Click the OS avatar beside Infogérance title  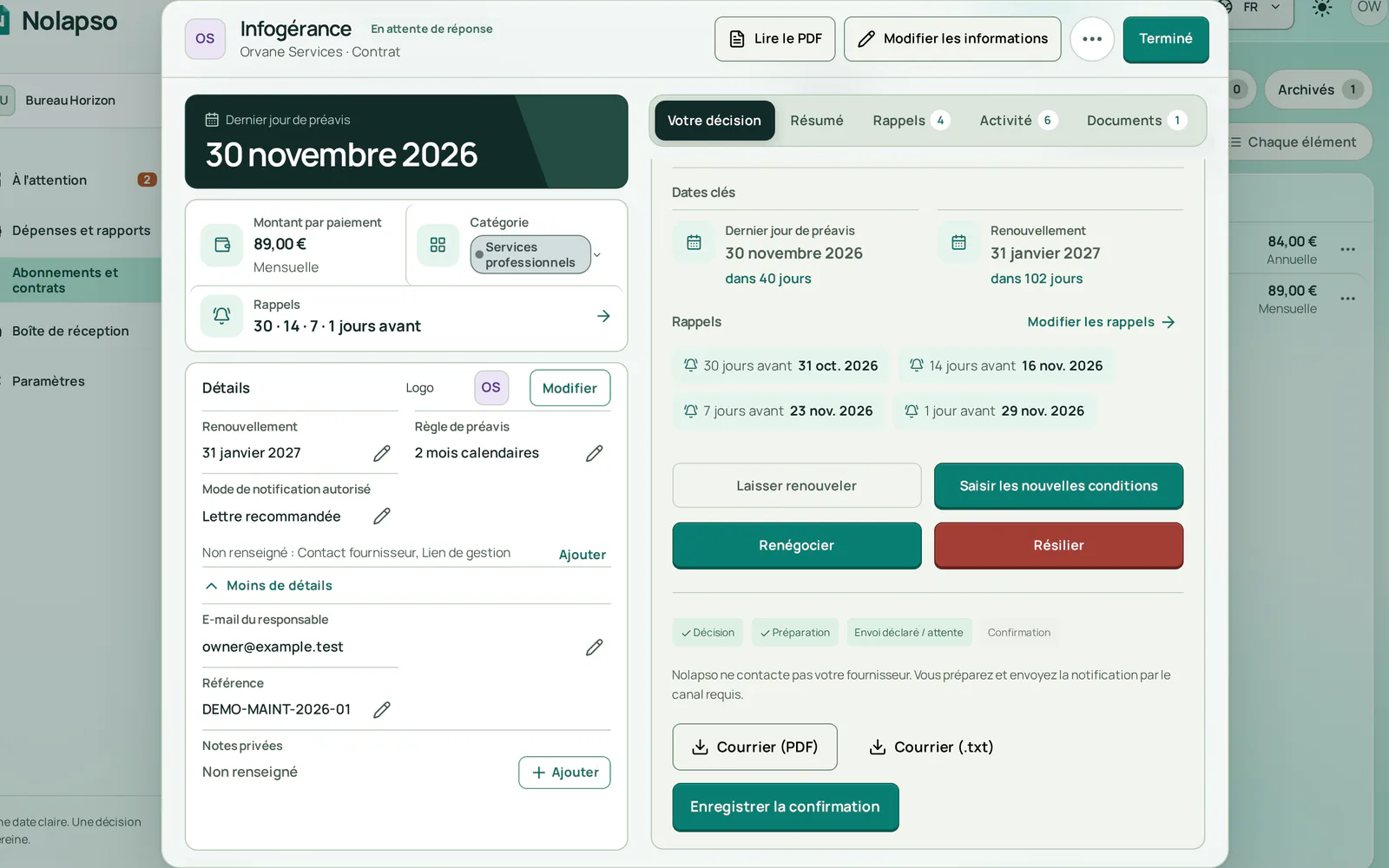point(205,39)
